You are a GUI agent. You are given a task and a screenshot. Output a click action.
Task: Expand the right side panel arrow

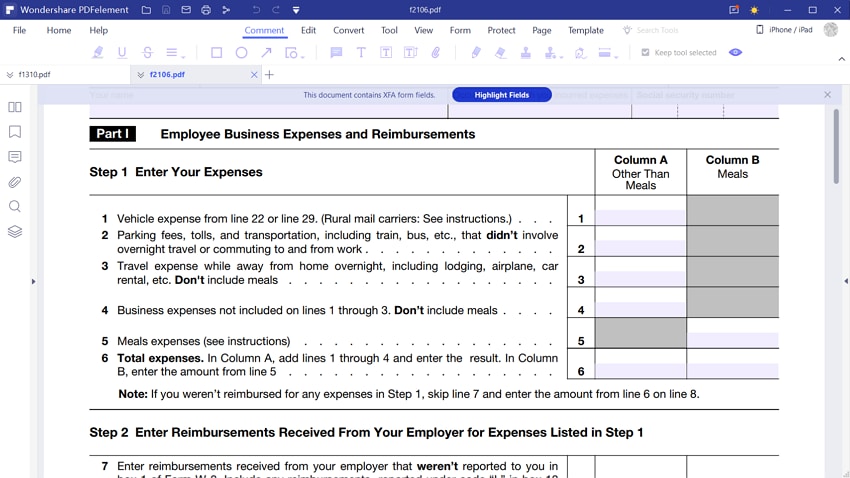[846, 281]
